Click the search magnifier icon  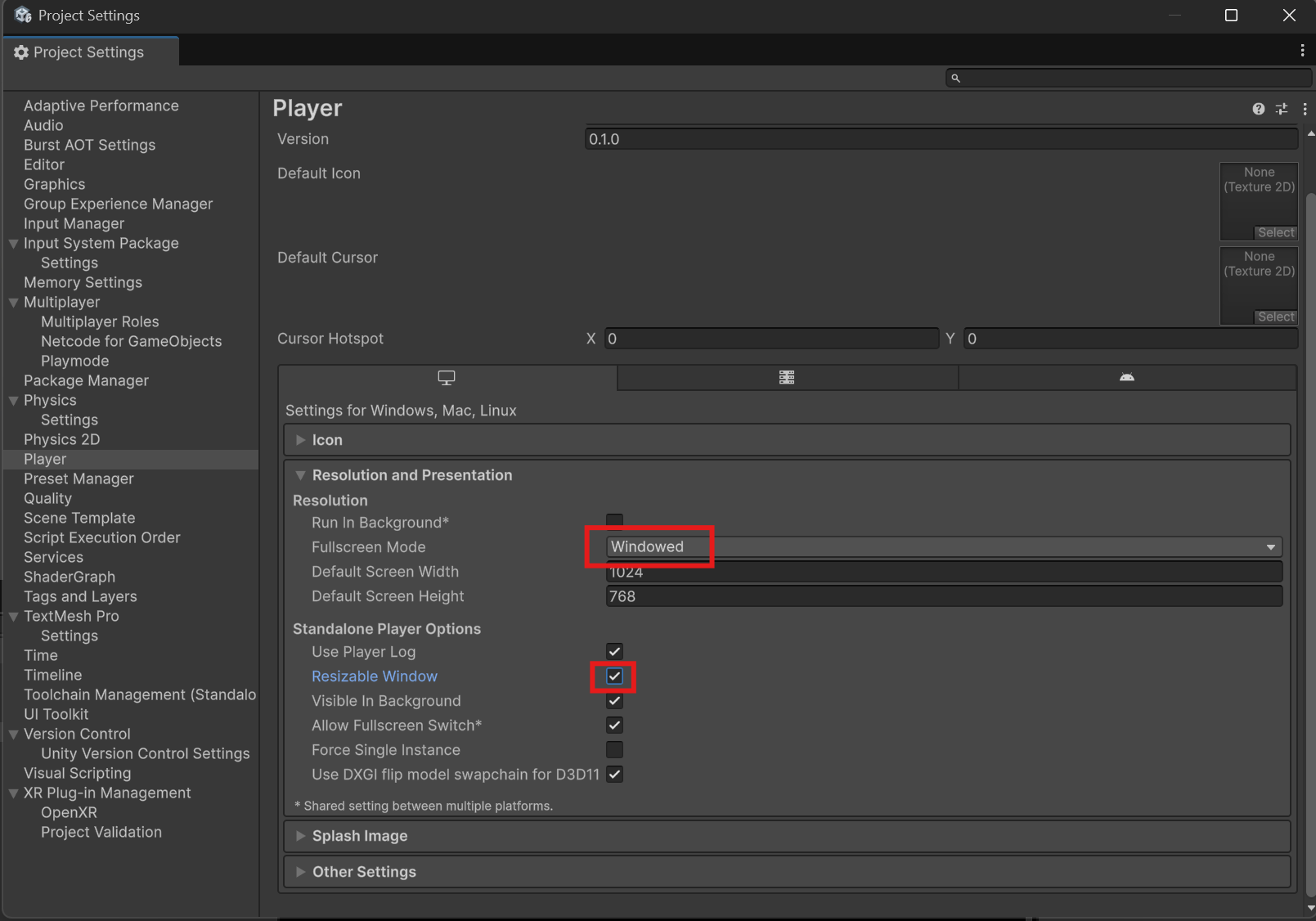tap(955, 78)
